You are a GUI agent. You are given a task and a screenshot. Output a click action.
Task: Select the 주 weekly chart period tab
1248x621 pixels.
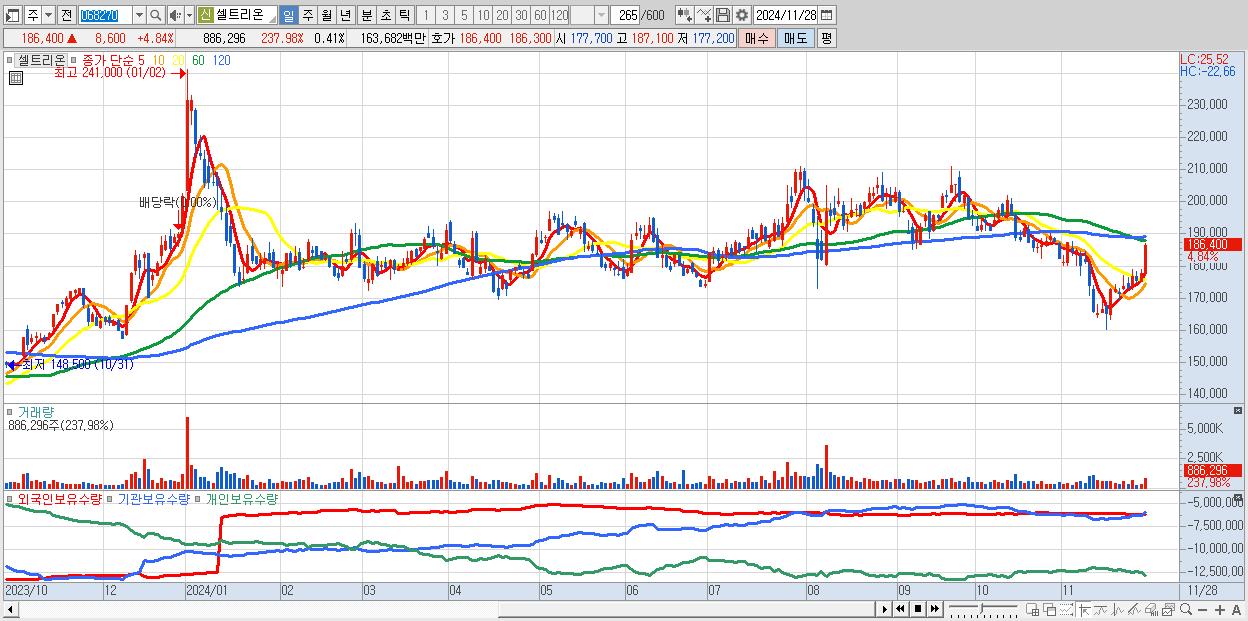tap(308, 16)
